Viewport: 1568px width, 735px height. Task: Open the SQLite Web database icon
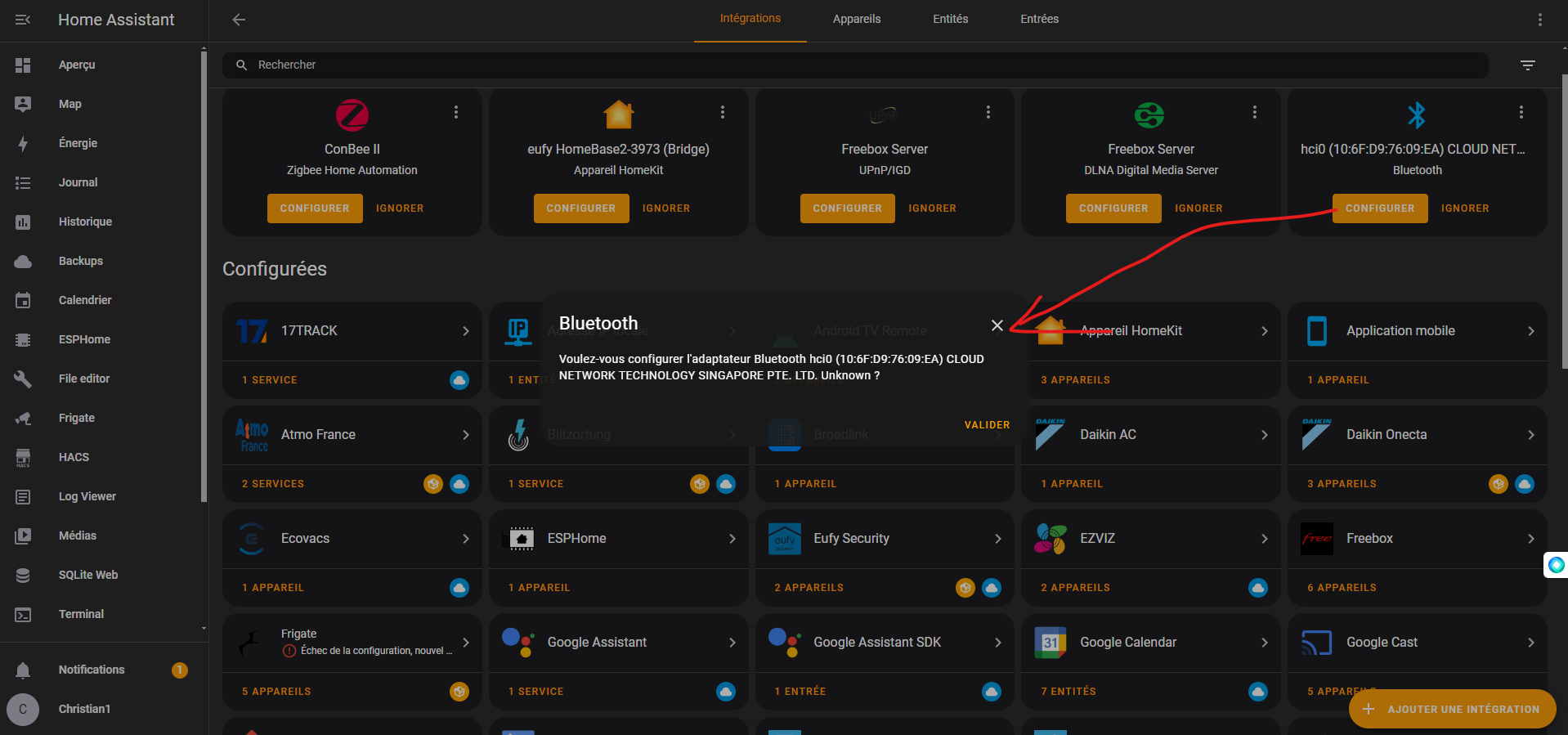tap(23, 575)
